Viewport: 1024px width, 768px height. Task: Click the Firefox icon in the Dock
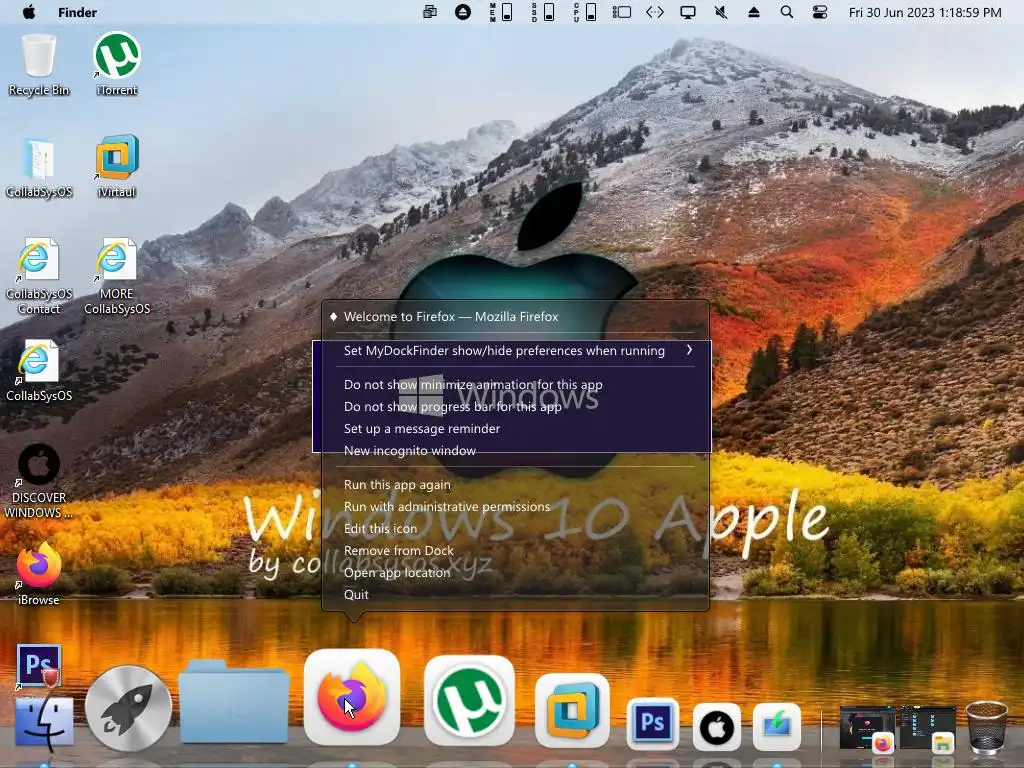pos(352,697)
